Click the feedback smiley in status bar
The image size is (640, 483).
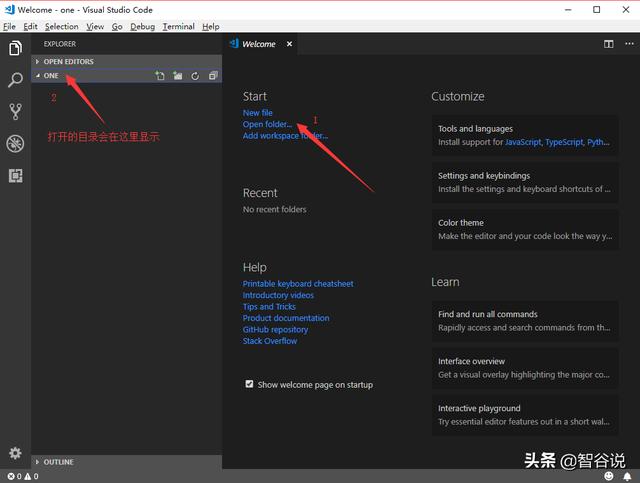point(609,476)
